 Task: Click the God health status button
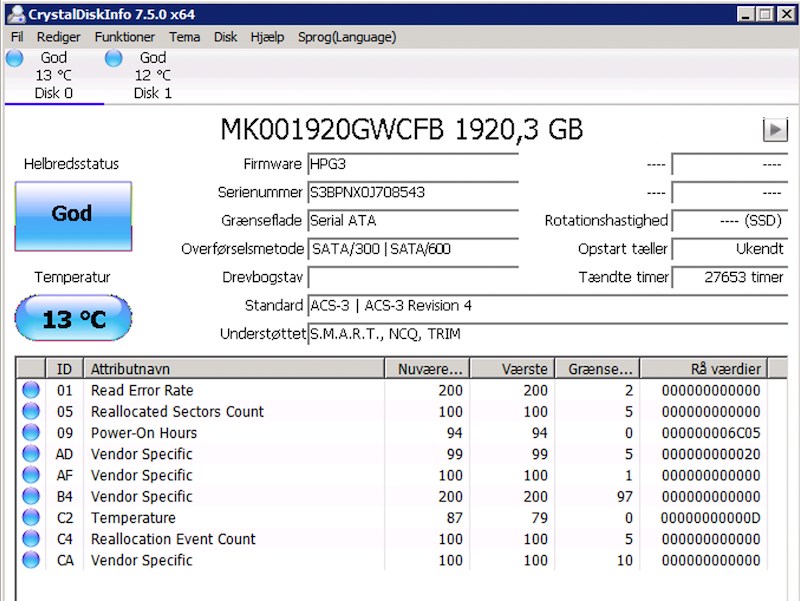73,216
